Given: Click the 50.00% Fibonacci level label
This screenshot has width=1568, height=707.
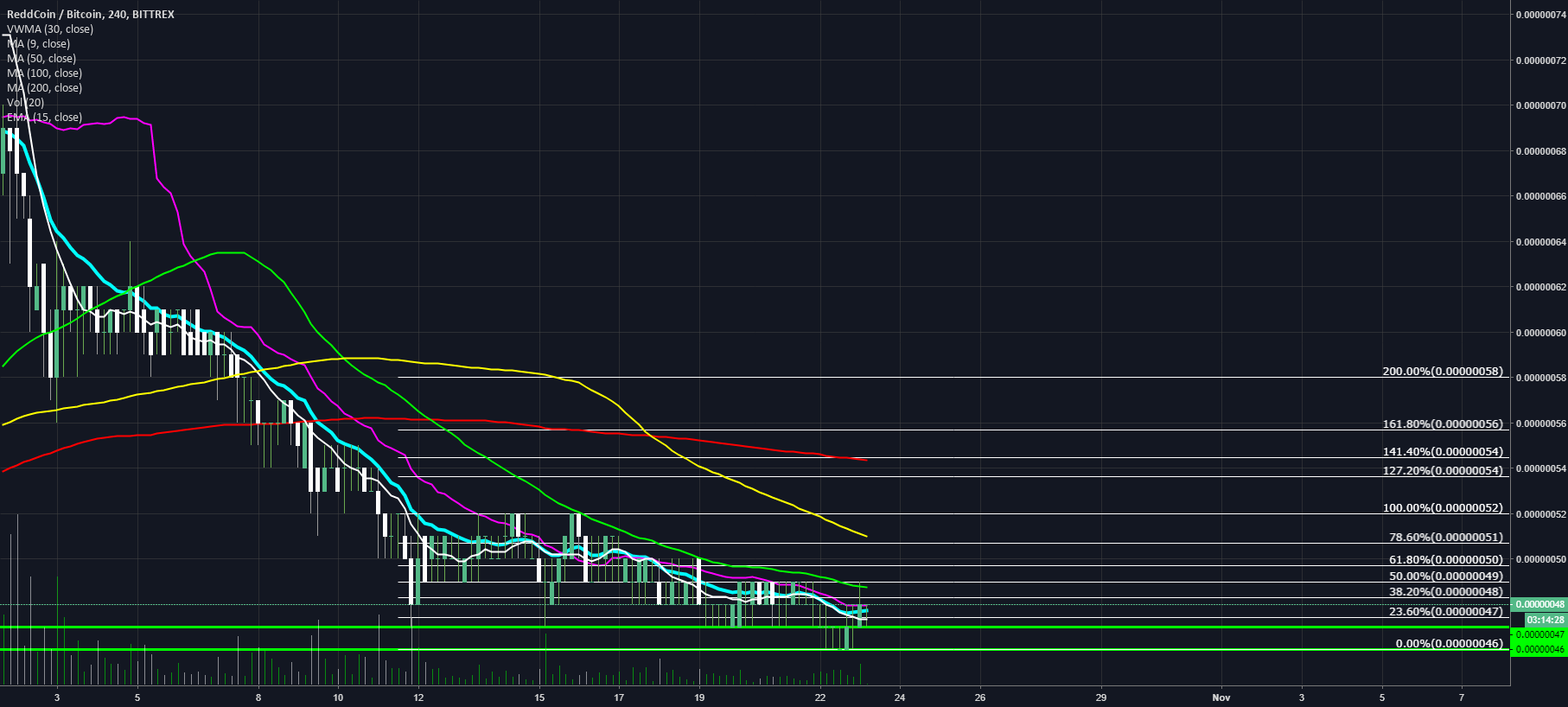Looking at the screenshot, I should point(1446,576).
